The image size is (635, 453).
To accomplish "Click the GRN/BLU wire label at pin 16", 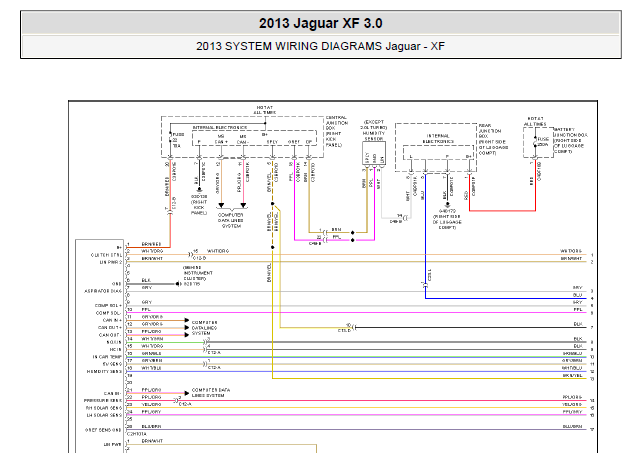I will click(151, 353).
